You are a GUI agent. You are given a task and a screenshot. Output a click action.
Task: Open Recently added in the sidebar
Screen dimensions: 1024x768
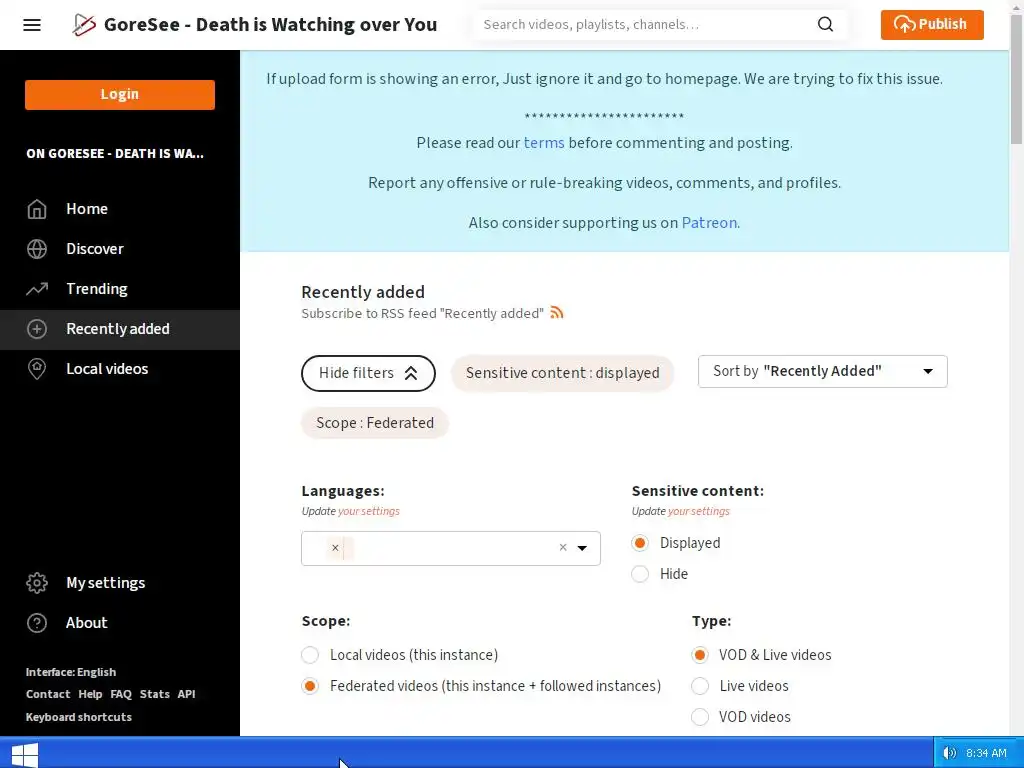coord(120,329)
